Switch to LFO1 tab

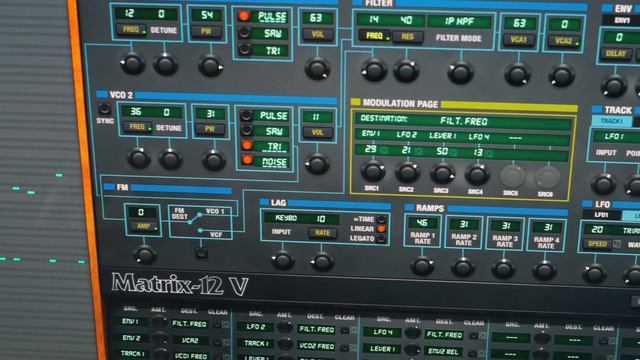click(601, 215)
